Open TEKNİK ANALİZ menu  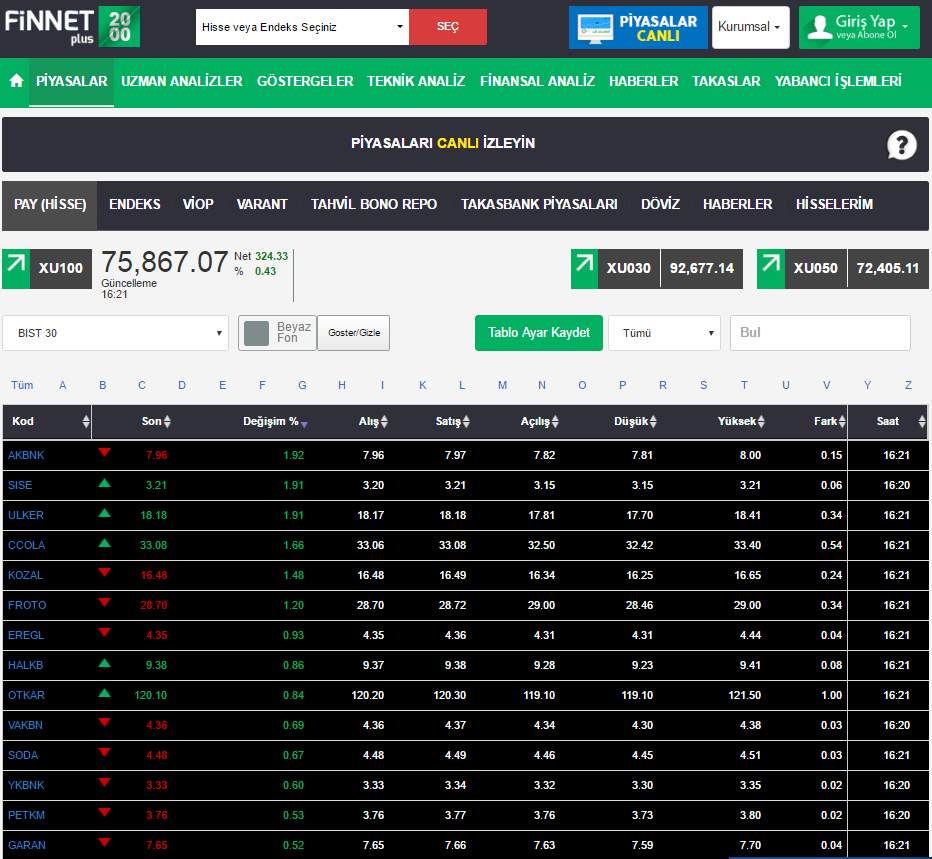(416, 81)
